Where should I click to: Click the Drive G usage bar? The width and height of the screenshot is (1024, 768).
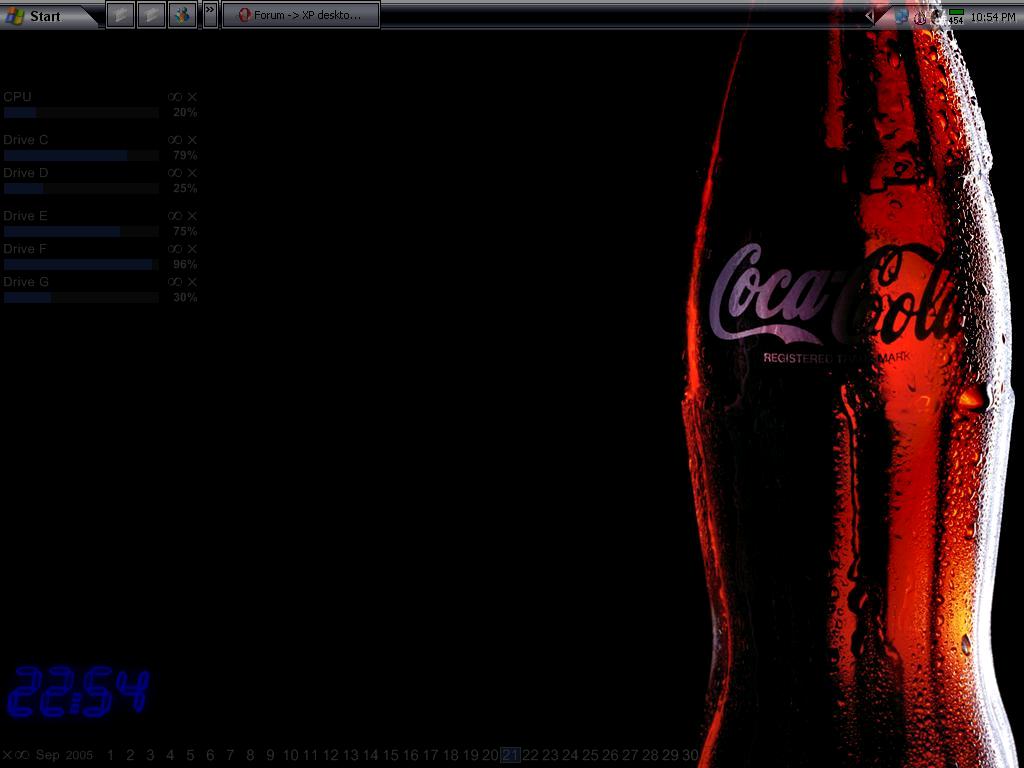click(x=81, y=297)
